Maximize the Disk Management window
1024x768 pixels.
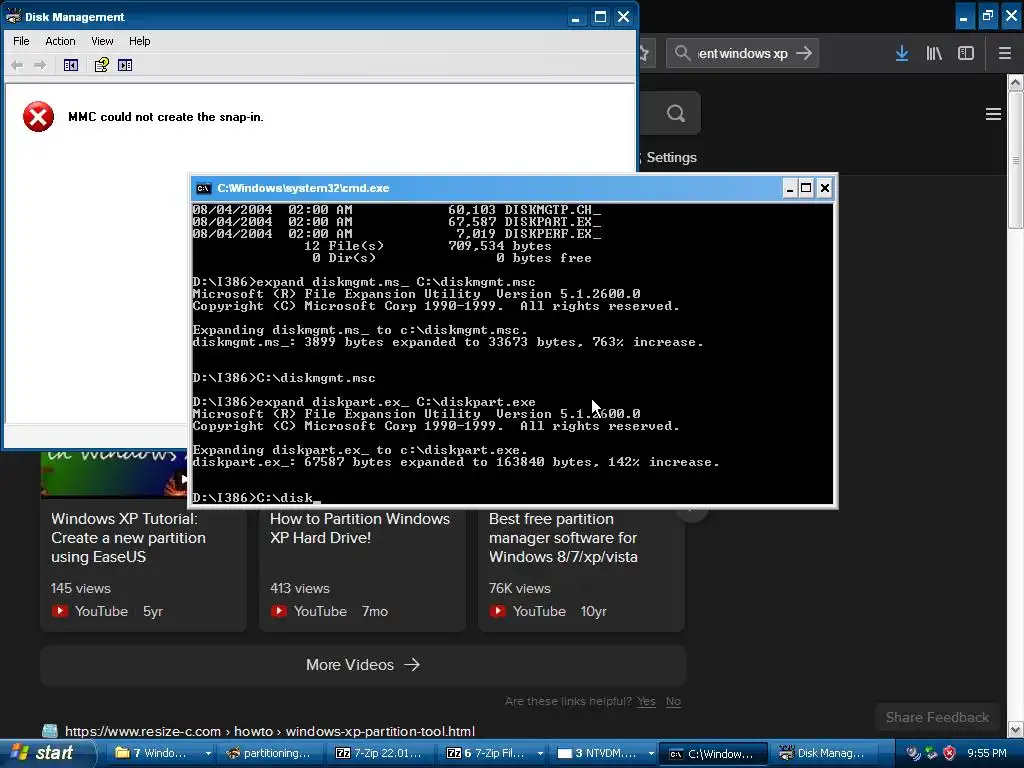tap(600, 16)
